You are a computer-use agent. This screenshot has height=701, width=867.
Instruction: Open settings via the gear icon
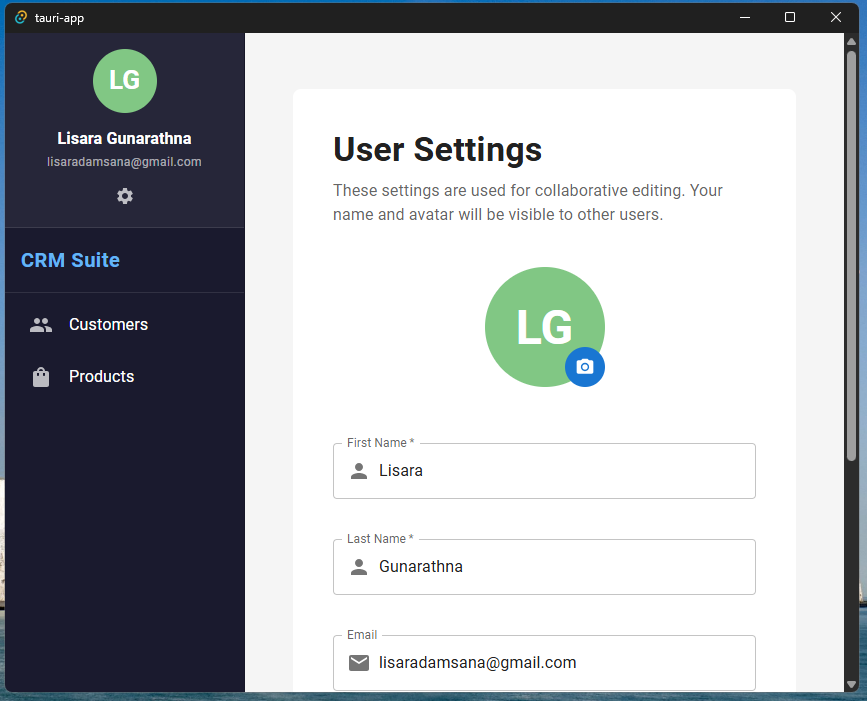[124, 196]
